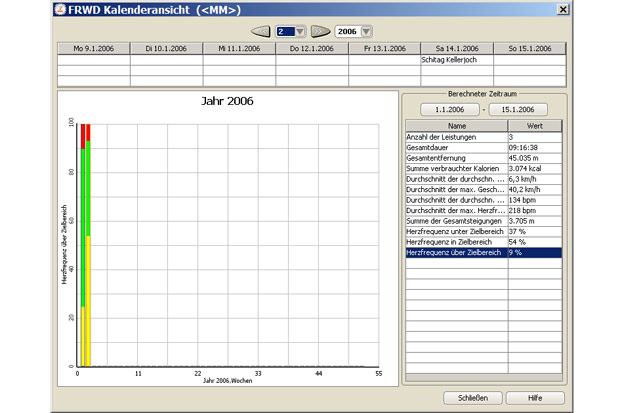Select the Herzfrequenz in Zielbereich row
620x413 pixels.
pos(456,243)
